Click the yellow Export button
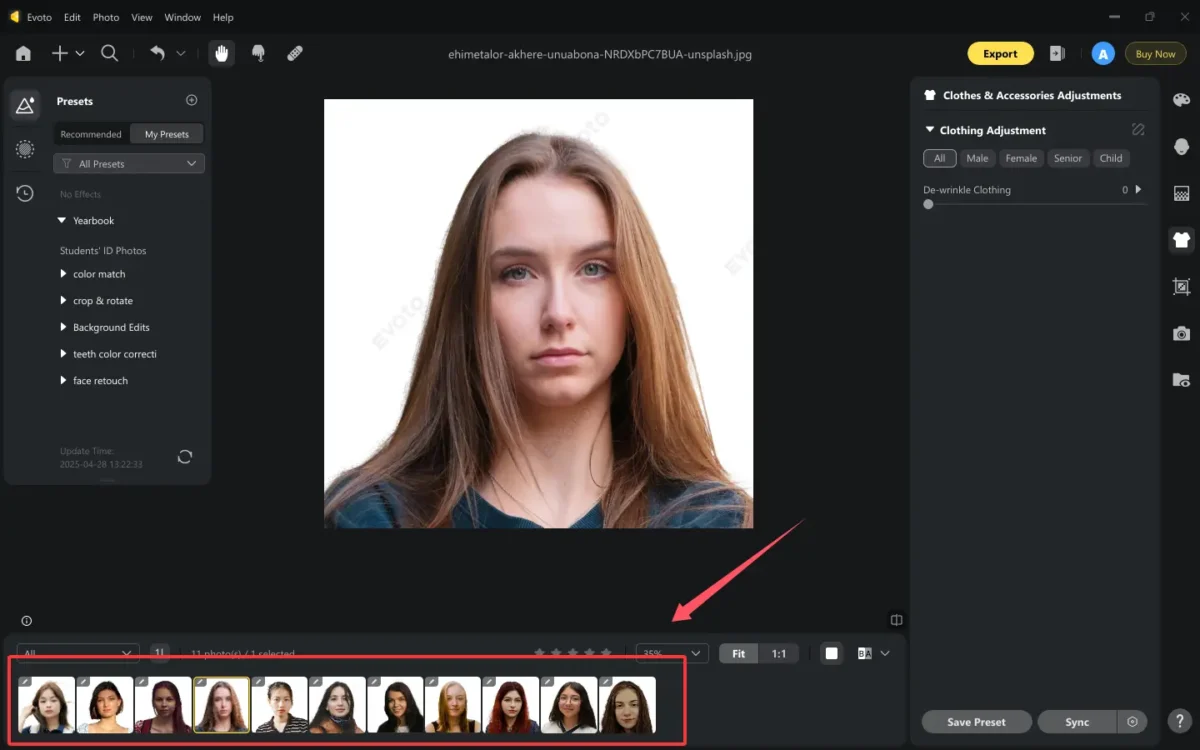The width and height of the screenshot is (1200, 750). tap(1000, 54)
